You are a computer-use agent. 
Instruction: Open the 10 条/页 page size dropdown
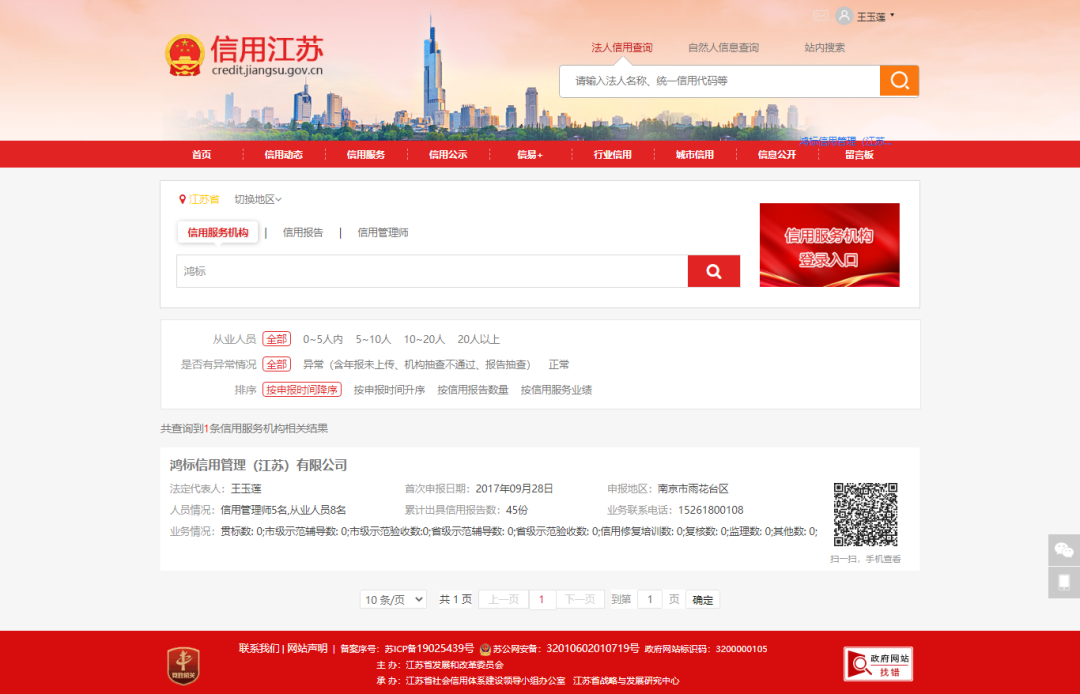393,600
